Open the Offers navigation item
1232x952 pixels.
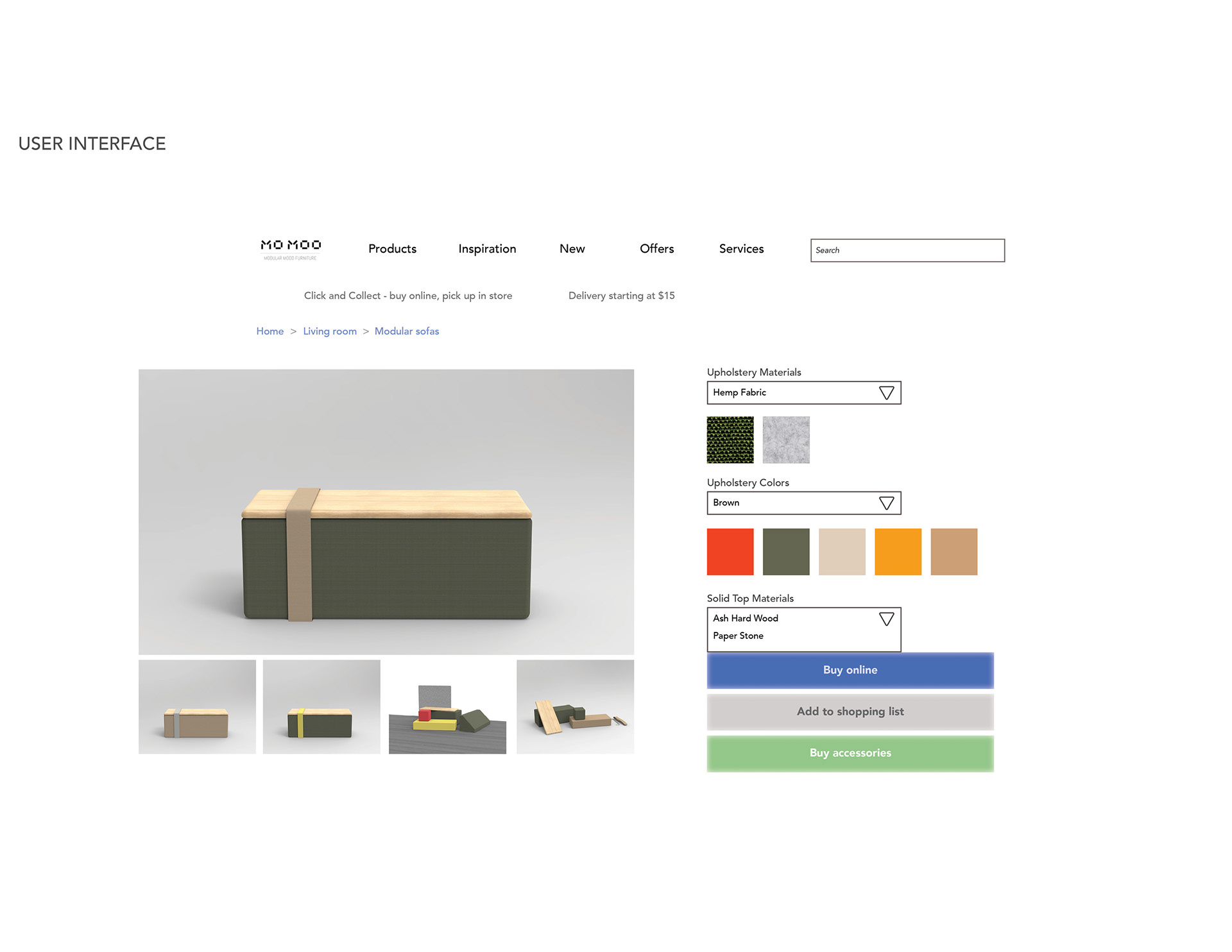click(656, 249)
